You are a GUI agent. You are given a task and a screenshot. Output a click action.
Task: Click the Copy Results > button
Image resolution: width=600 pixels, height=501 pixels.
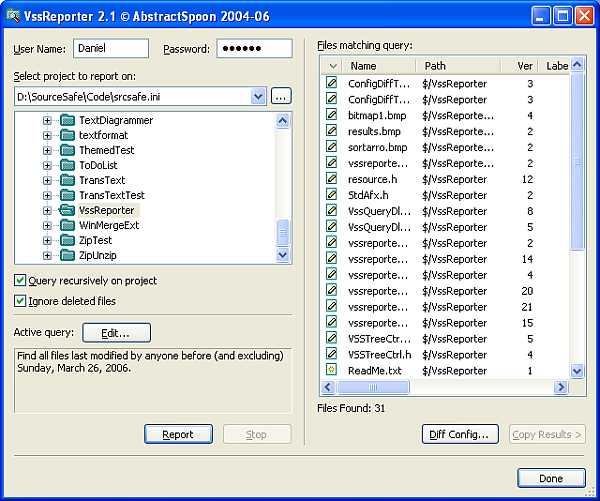547,434
